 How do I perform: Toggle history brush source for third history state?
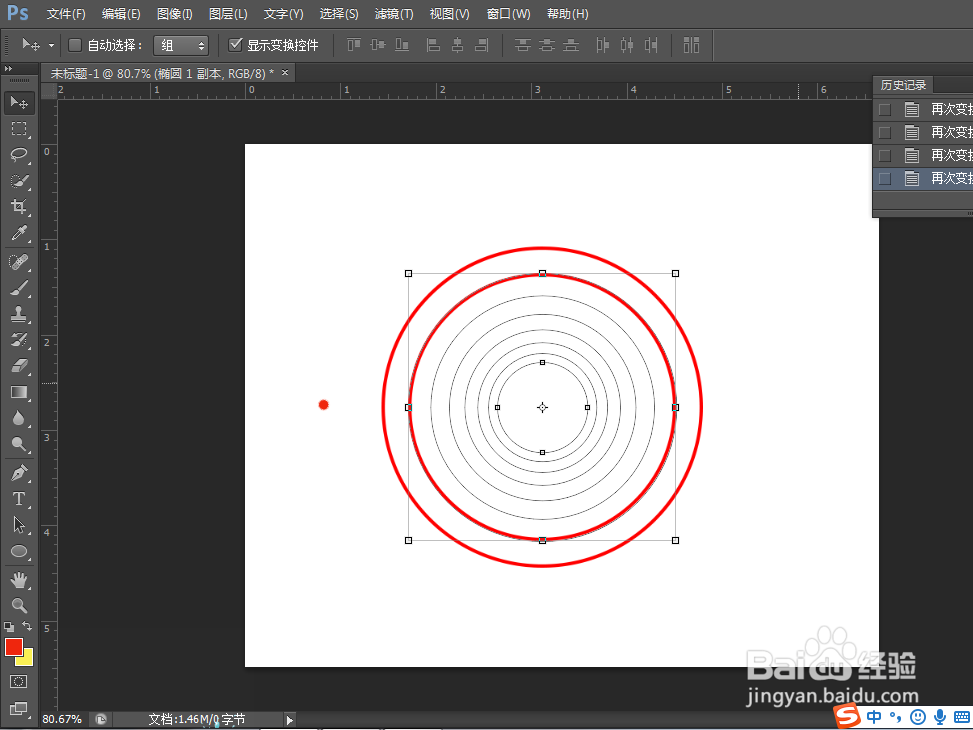click(885, 156)
